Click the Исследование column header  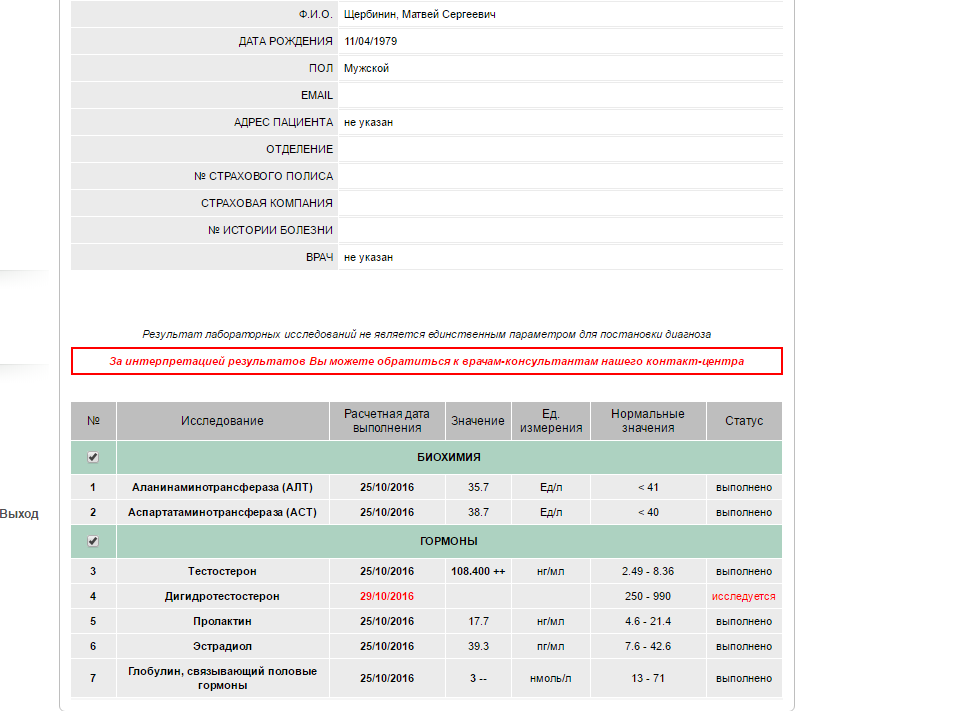(222, 421)
